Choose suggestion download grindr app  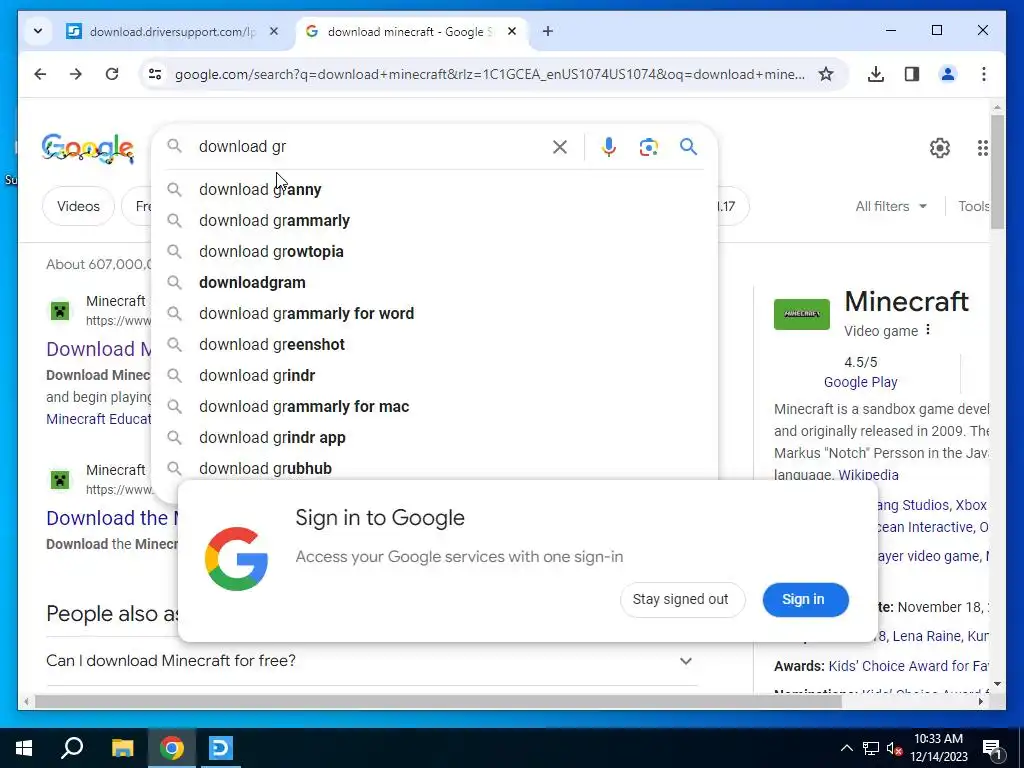434,438
